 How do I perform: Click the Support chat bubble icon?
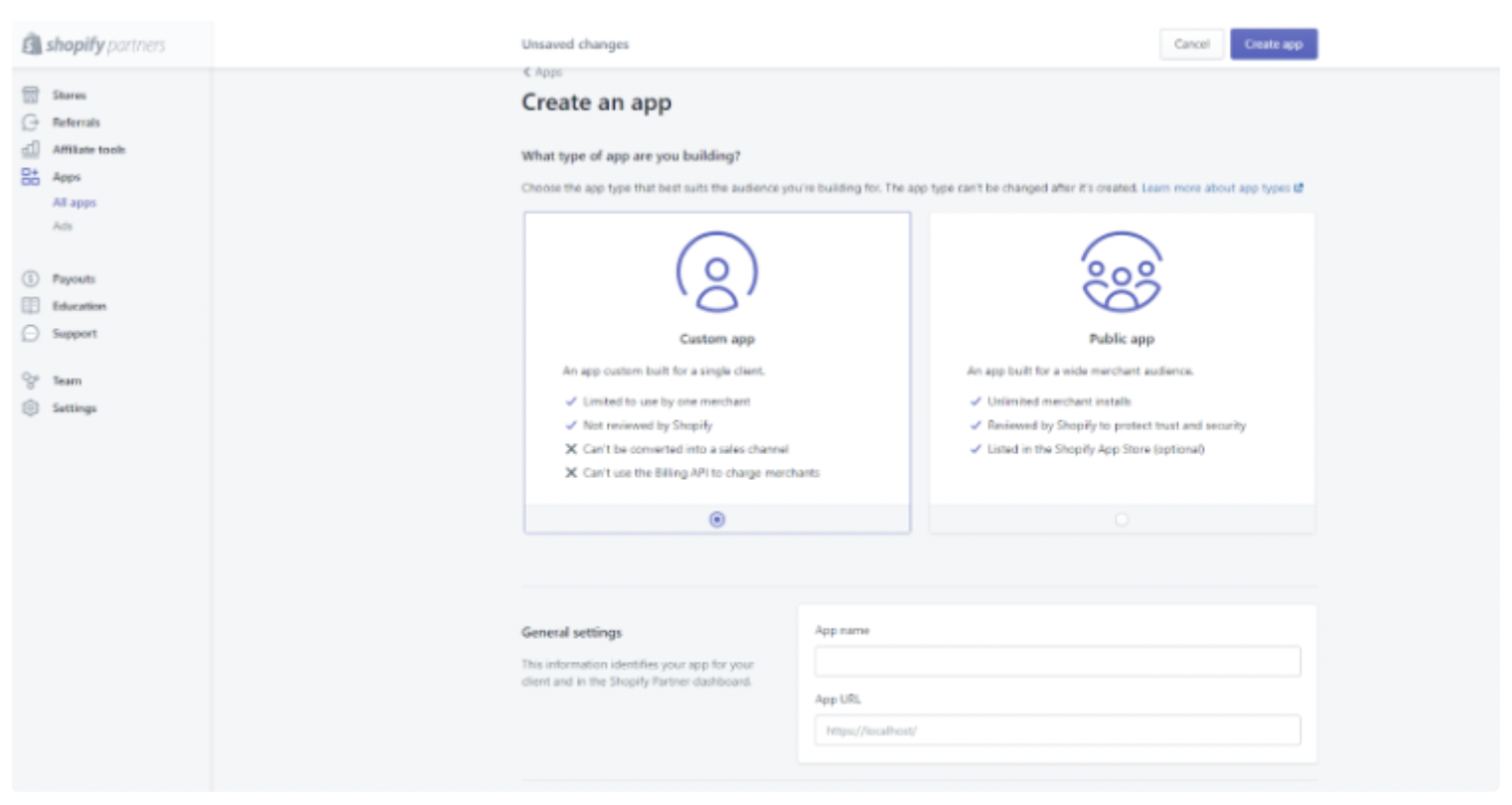(31, 333)
